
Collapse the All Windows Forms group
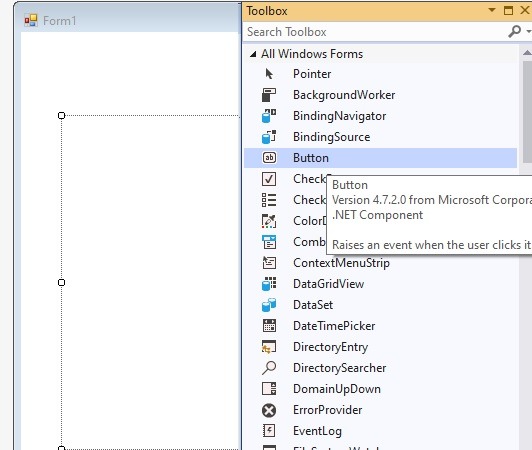[253, 54]
